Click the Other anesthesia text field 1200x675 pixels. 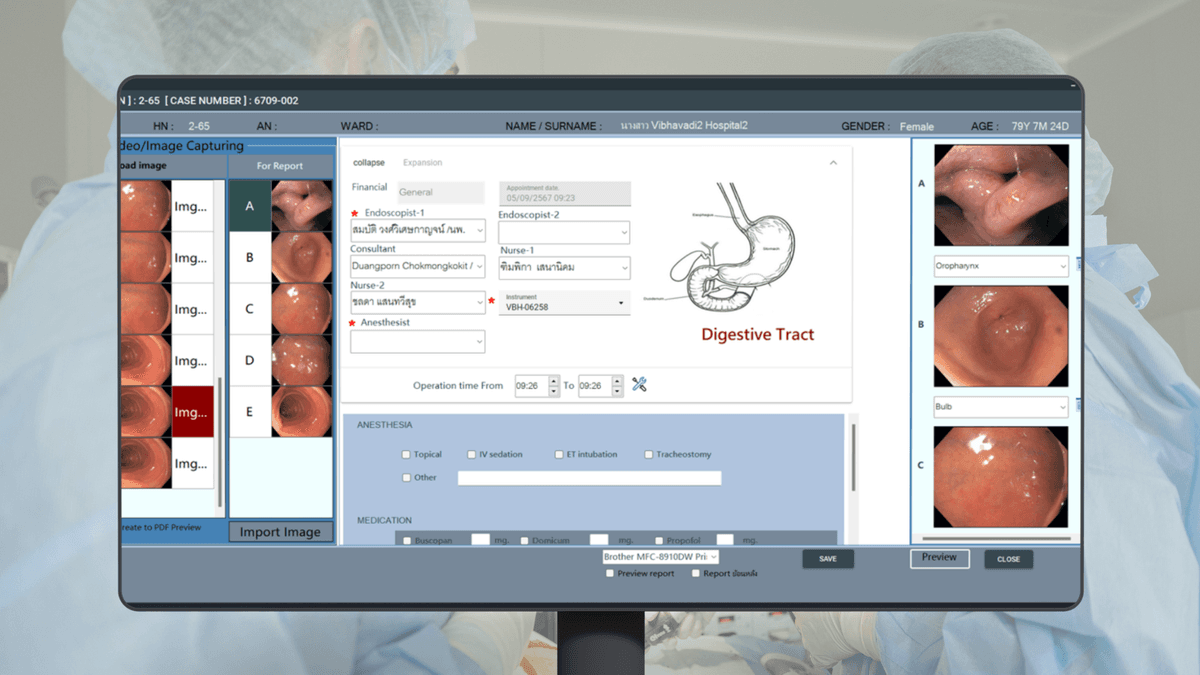tap(589, 478)
